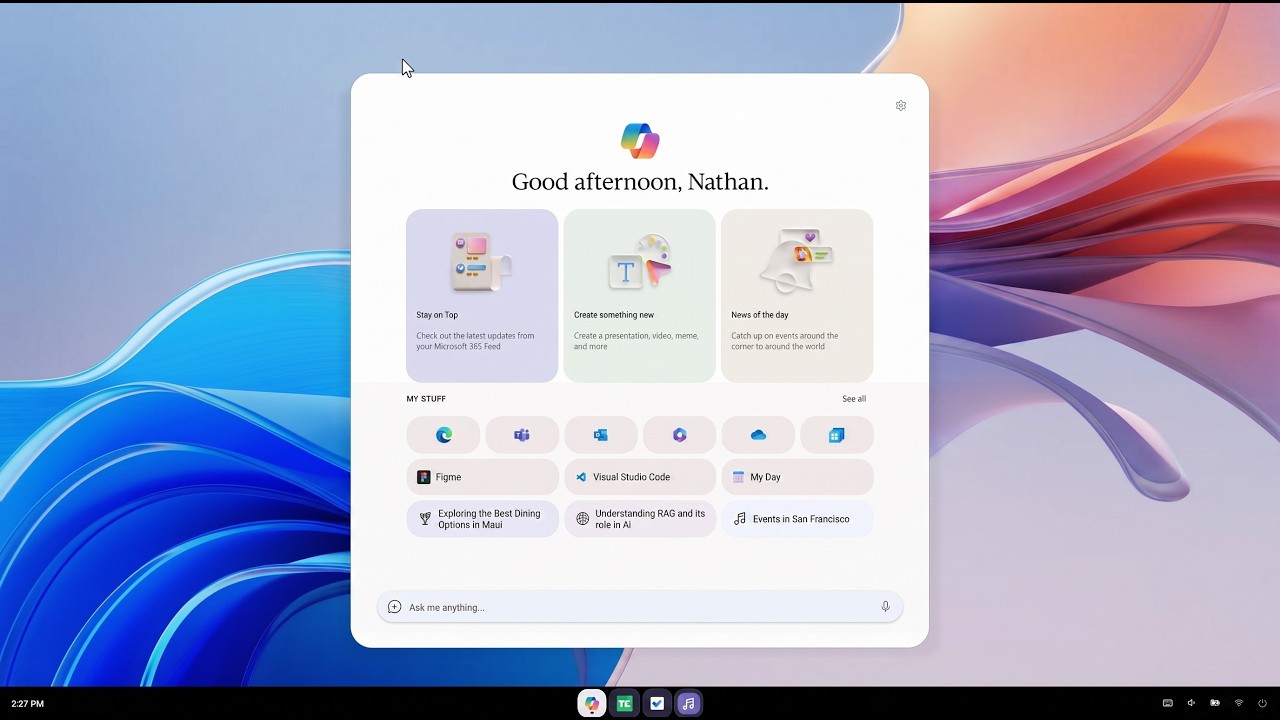The height and width of the screenshot is (720, 1280).
Task: Open Understanding RAG and its role in AI
Action: pyautogui.click(x=640, y=519)
